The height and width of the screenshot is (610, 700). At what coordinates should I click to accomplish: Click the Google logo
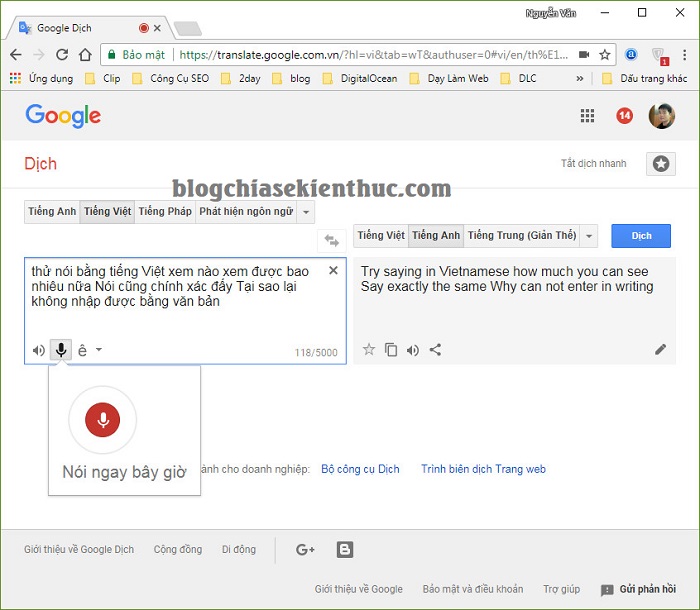[63, 116]
